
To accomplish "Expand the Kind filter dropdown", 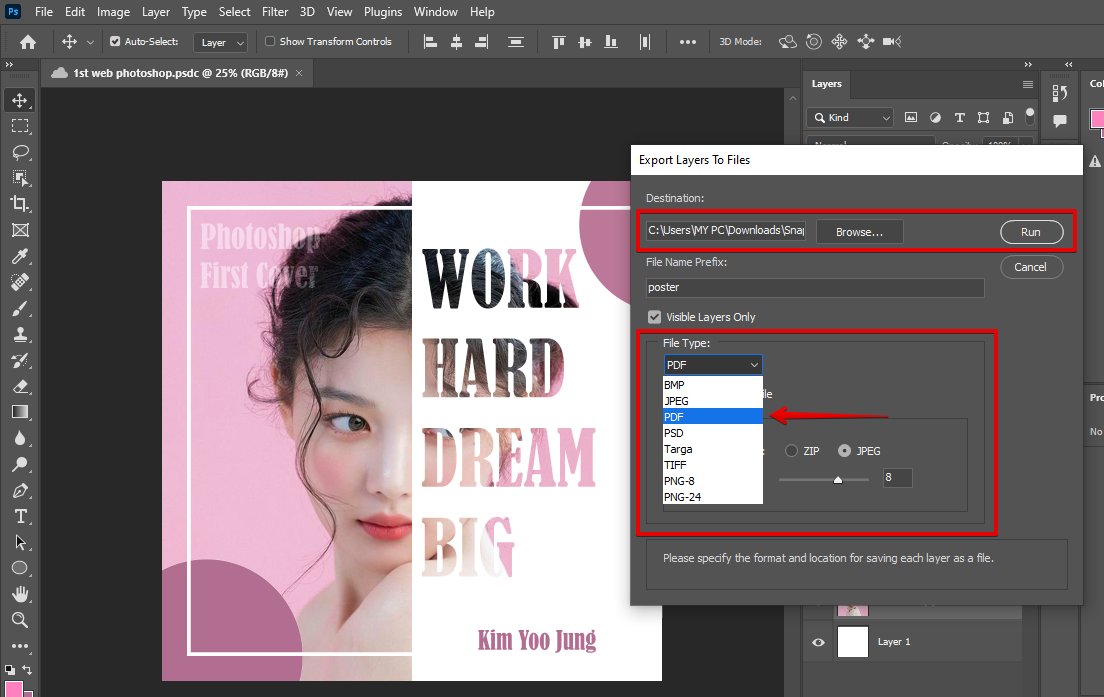I will (x=850, y=117).
